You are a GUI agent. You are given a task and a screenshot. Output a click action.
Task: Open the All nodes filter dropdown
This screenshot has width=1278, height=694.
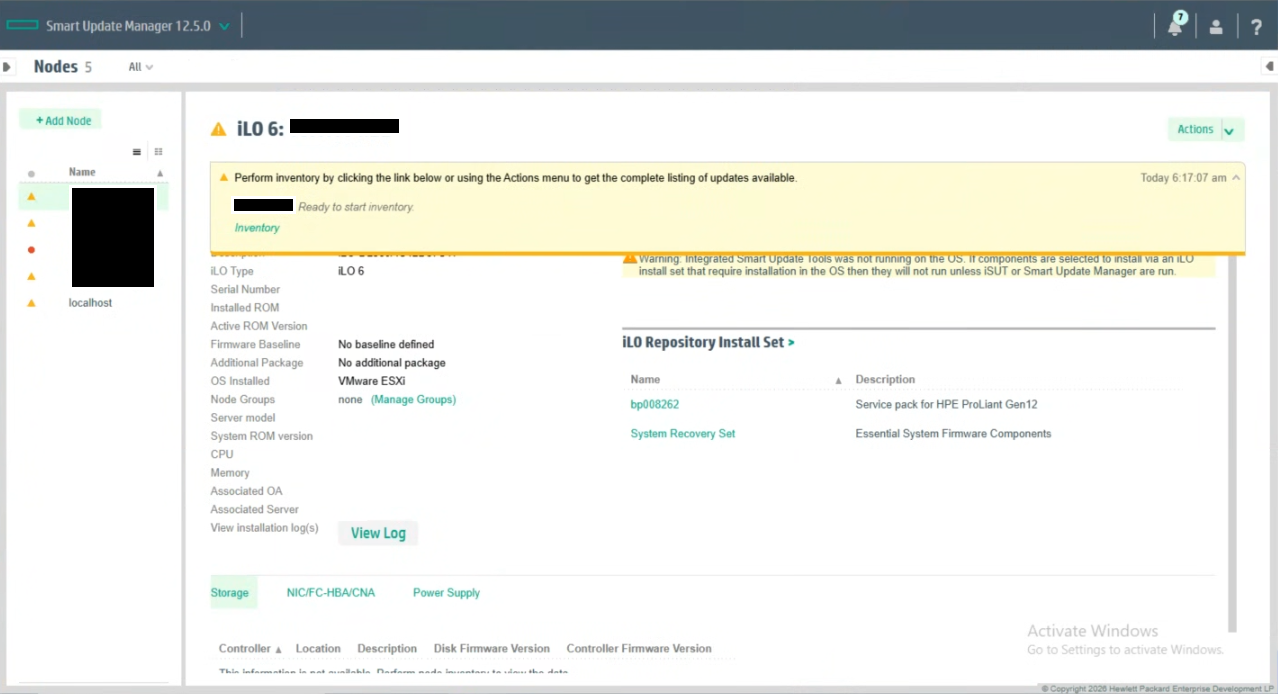141,67
